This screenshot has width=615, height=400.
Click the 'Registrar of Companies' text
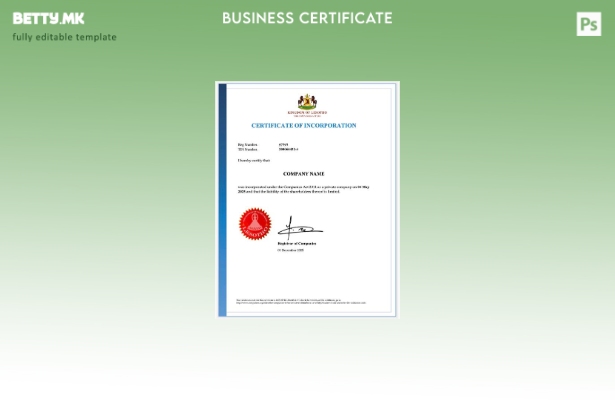coord(297,243)
